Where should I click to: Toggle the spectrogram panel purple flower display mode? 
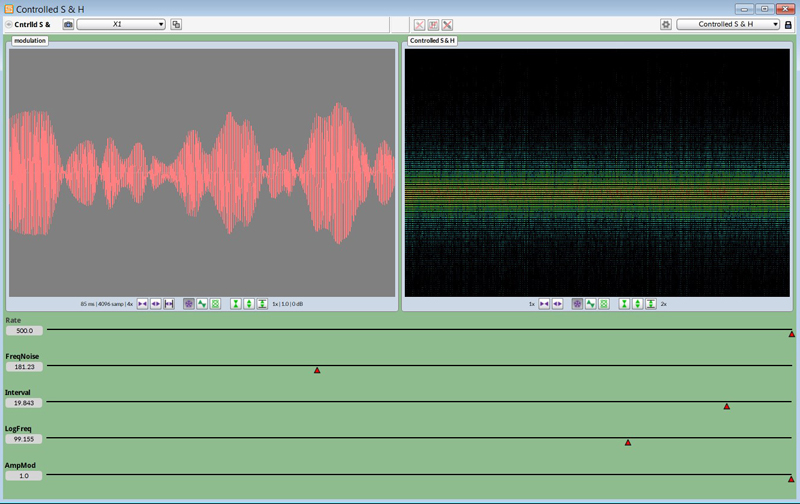(x=577, y=304)
